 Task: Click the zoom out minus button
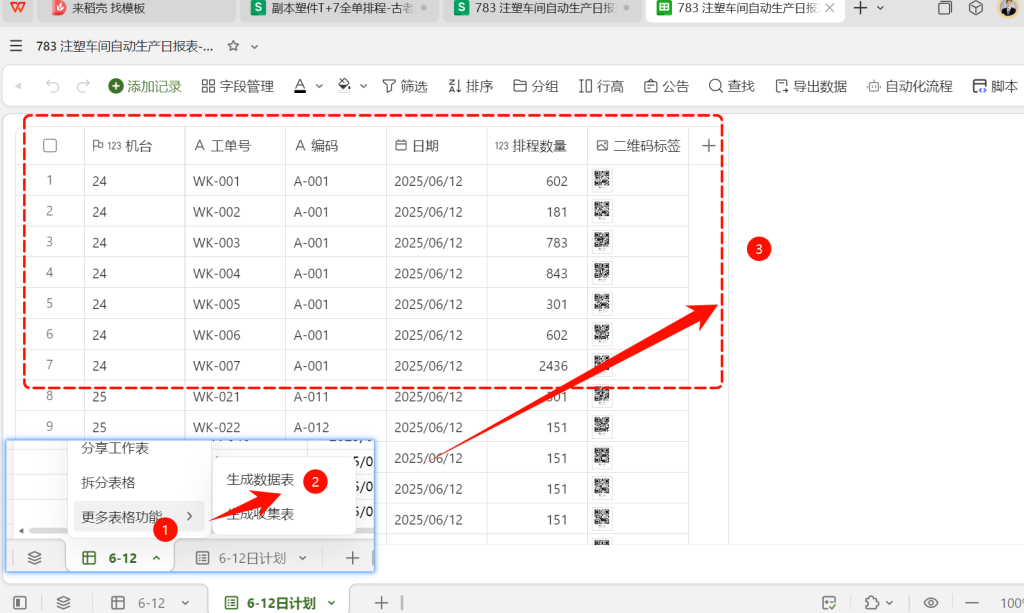(x=972, y=603)
